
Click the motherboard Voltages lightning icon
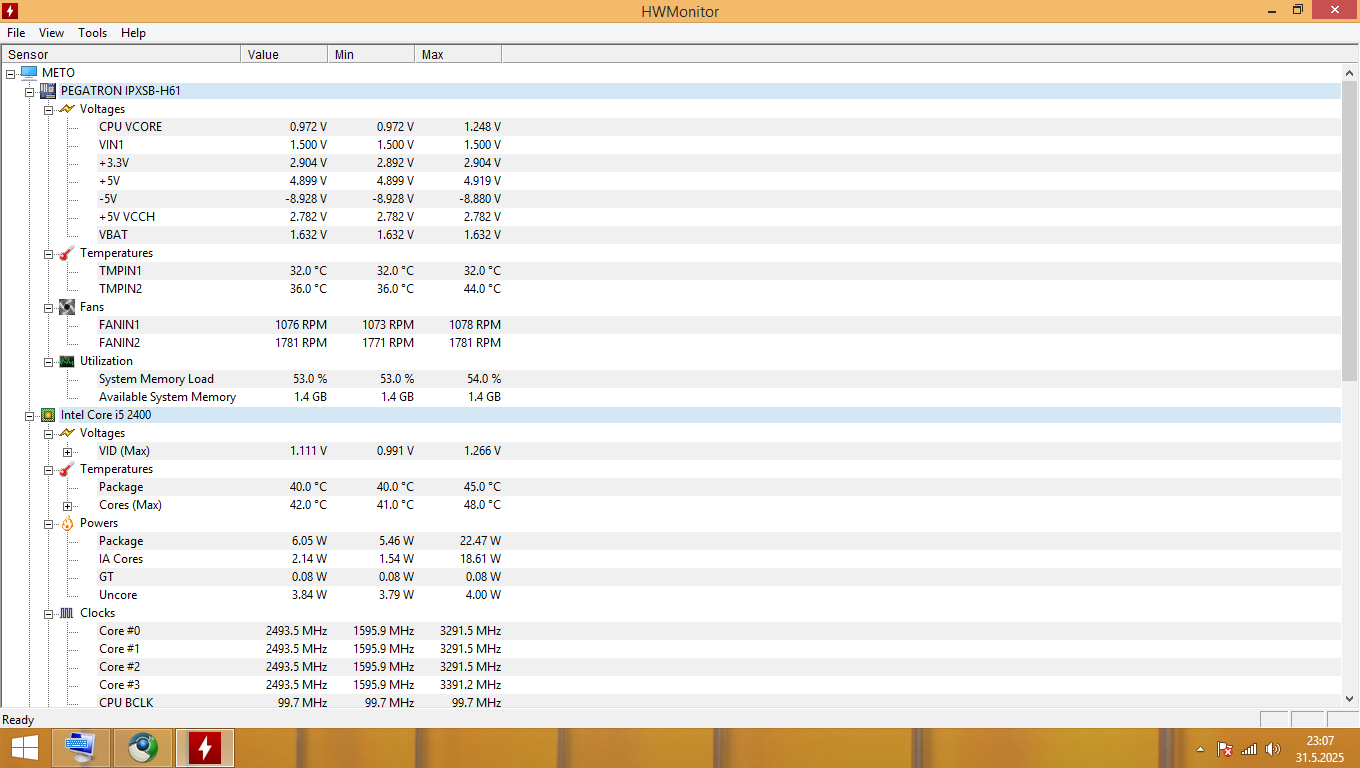67,109
